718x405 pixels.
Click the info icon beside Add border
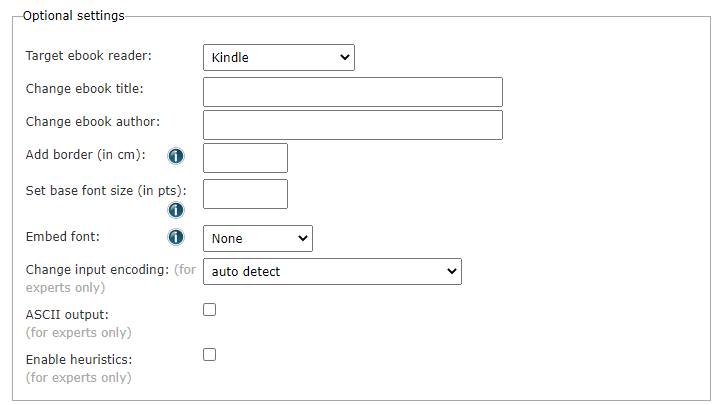pos(176,156)
